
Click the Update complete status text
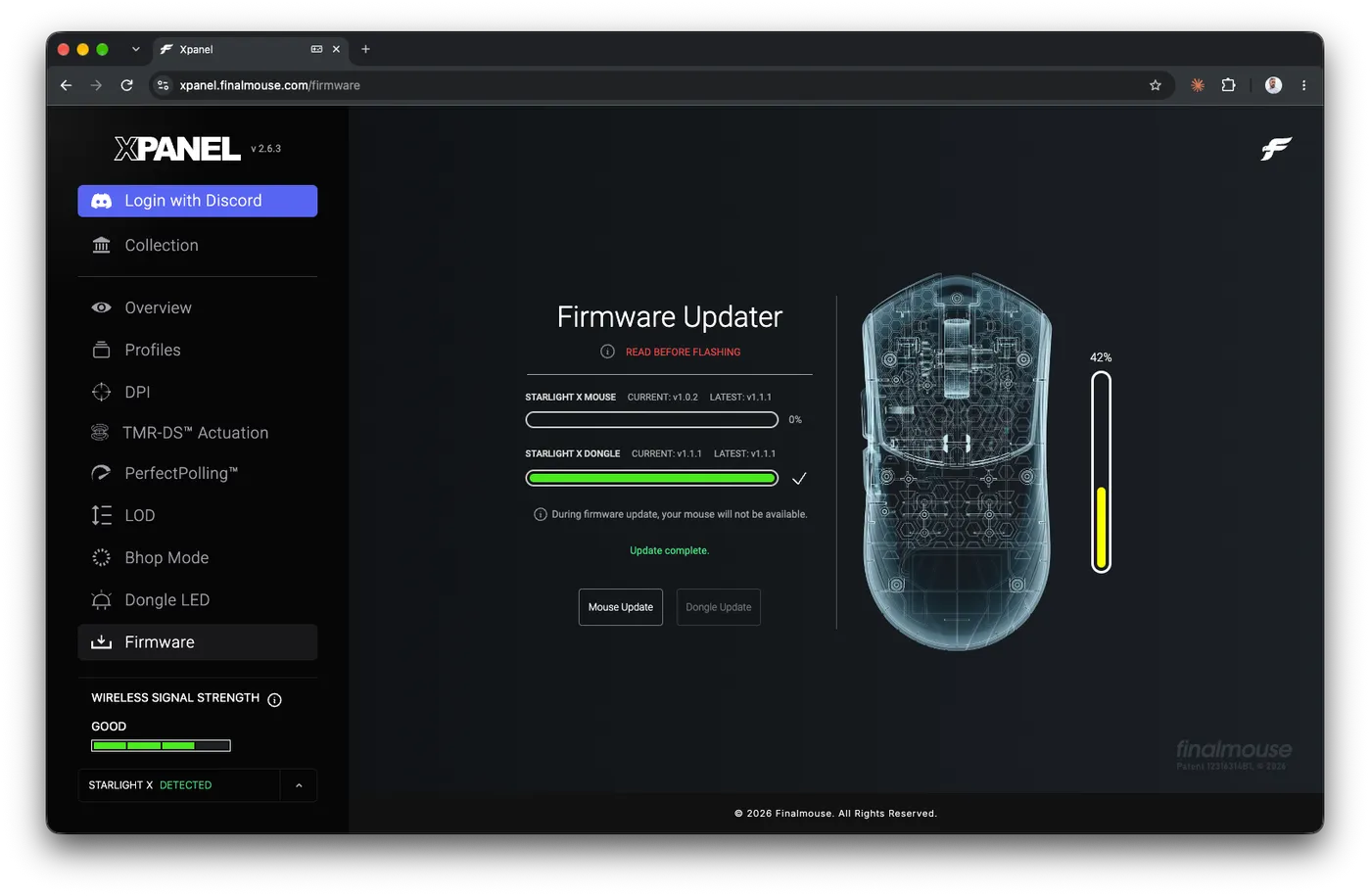coord(670,550)
